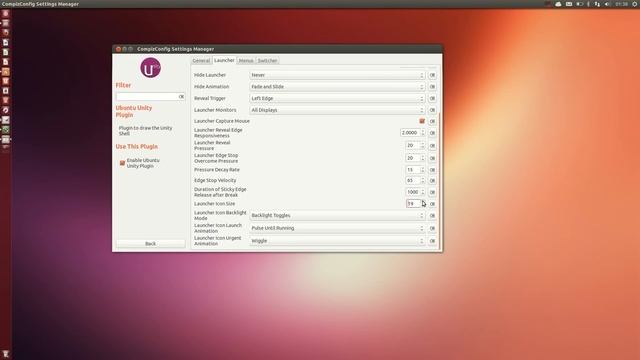Select the Launcher tab
This screenshot has height=360, width=640.
coord(224,60)
